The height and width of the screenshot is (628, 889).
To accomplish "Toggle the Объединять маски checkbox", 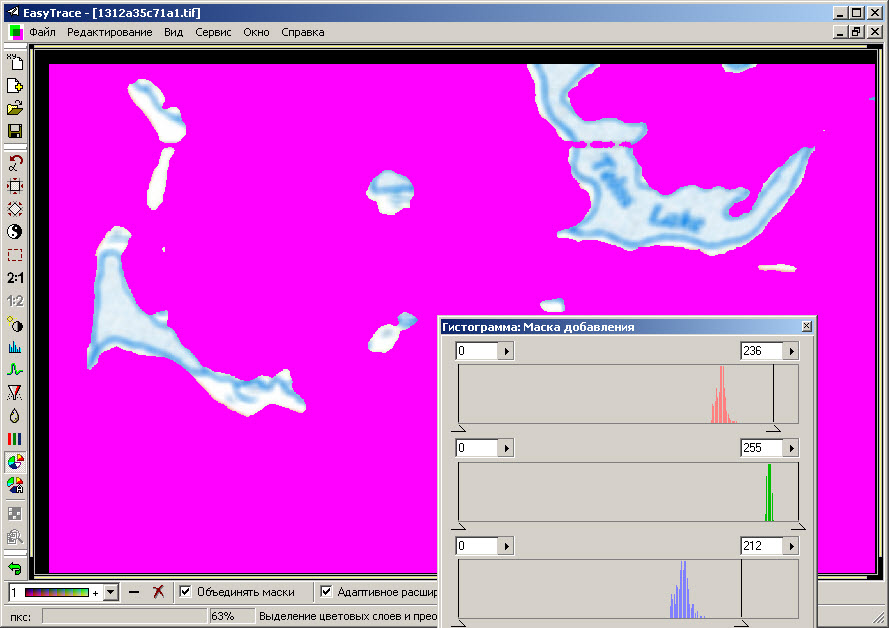I will (185, 592).
